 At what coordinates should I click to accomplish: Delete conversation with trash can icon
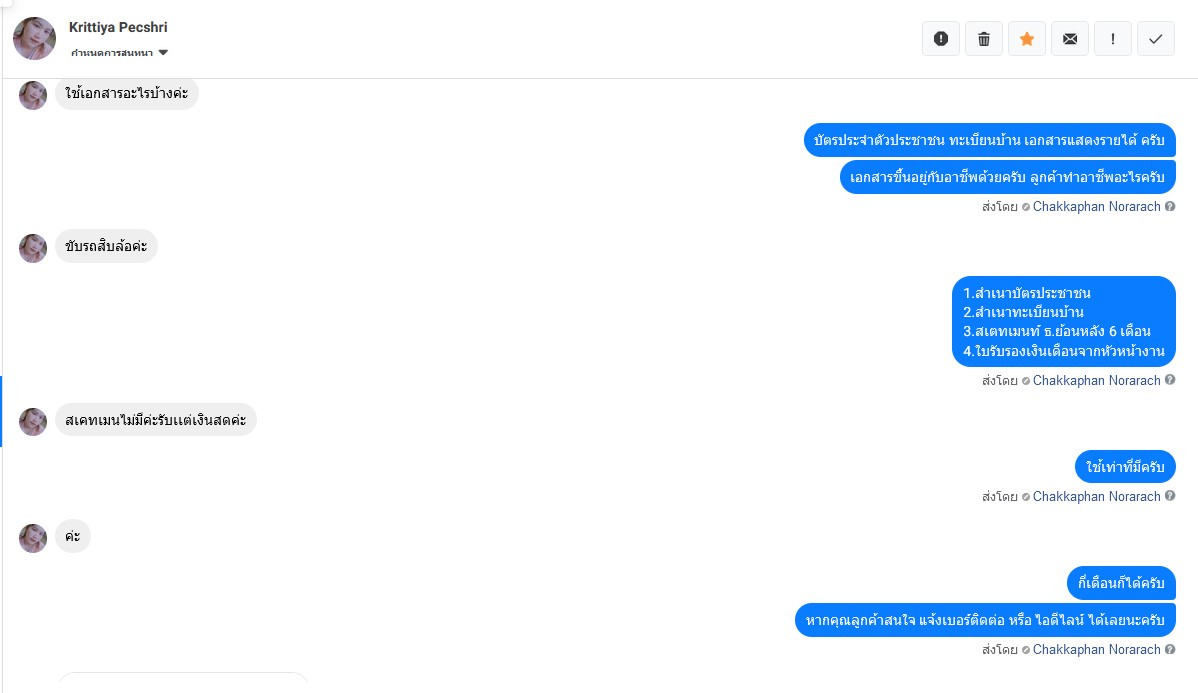pyautogui.click(x=983, y=39)
